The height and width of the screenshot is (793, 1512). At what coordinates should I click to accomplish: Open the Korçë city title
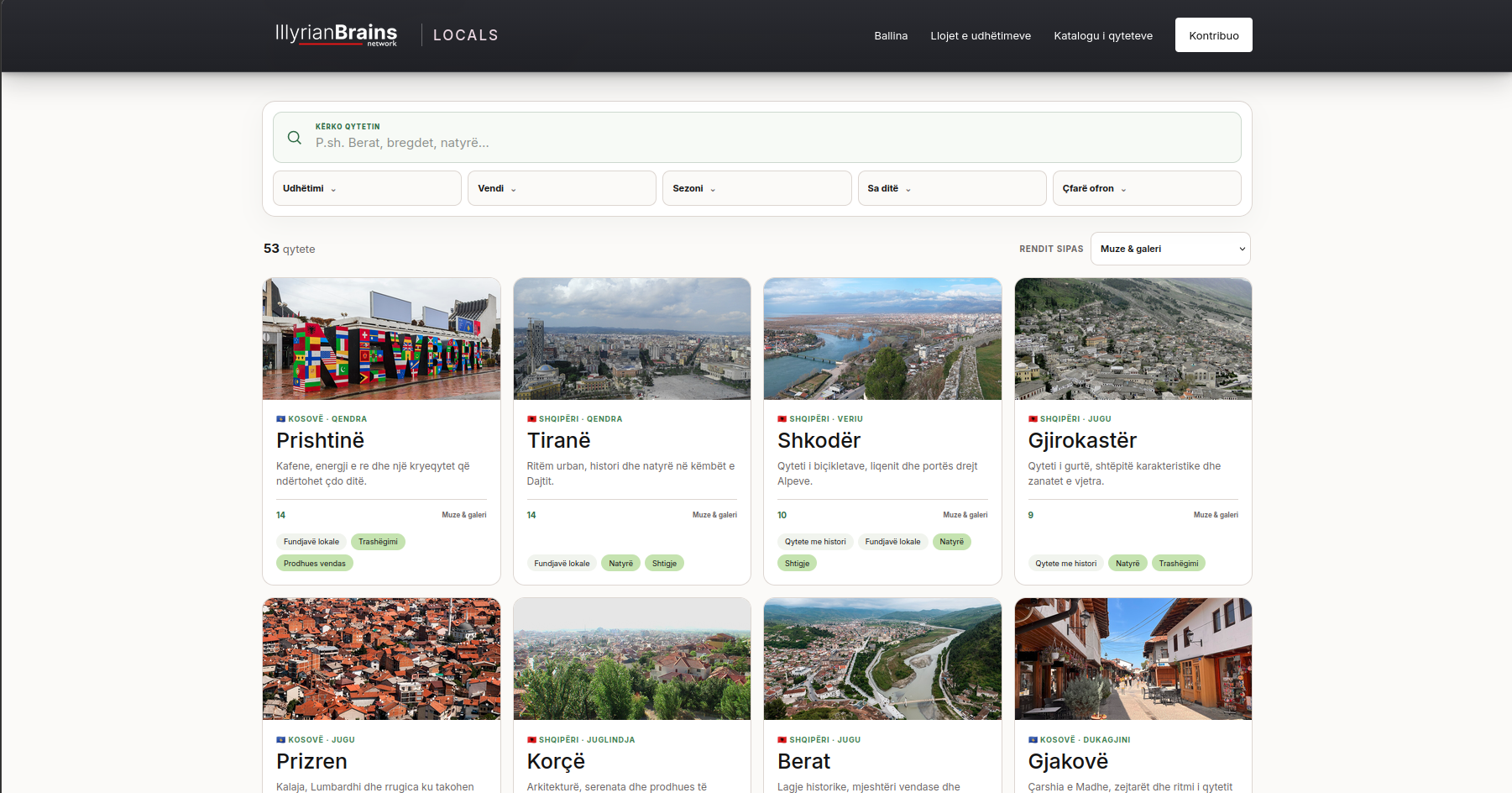pos(556,761)
